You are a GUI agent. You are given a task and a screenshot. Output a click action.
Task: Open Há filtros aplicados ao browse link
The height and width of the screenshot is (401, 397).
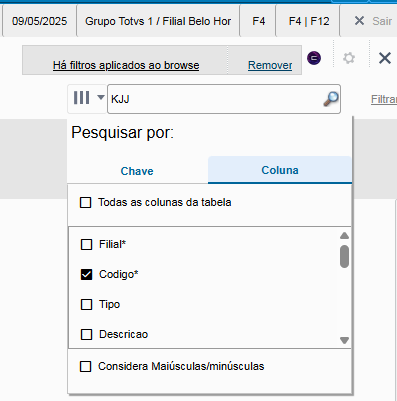point(126,65)
